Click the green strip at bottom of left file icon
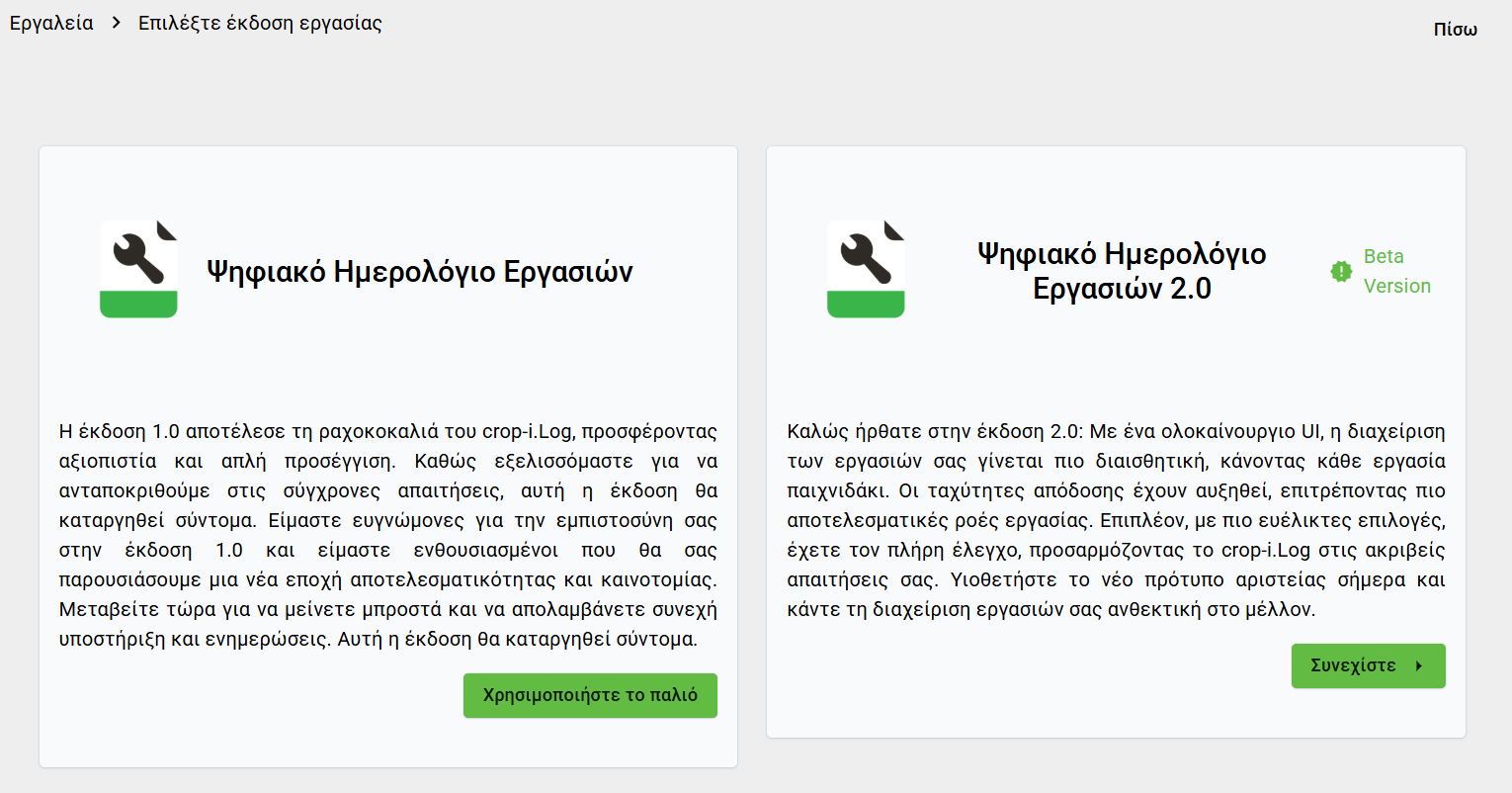Viewport: 1512px width, 793px height. (138, 305)
